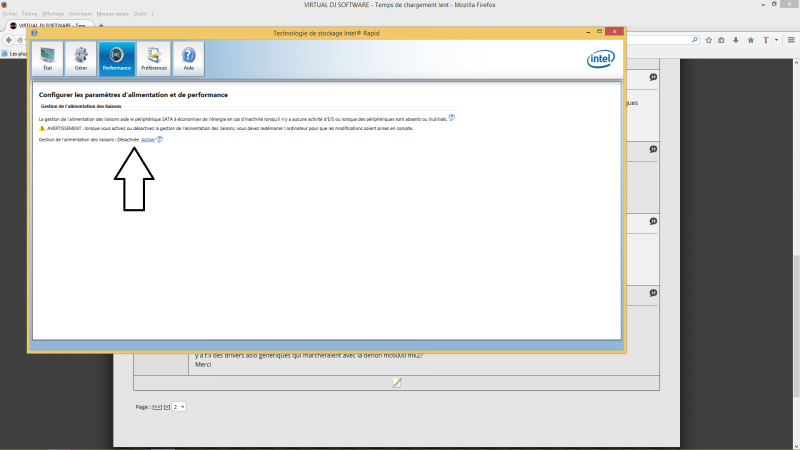800x450 pixels.
Task: Click the Firefox icon in title bar
Action: (x=4, y=4)
